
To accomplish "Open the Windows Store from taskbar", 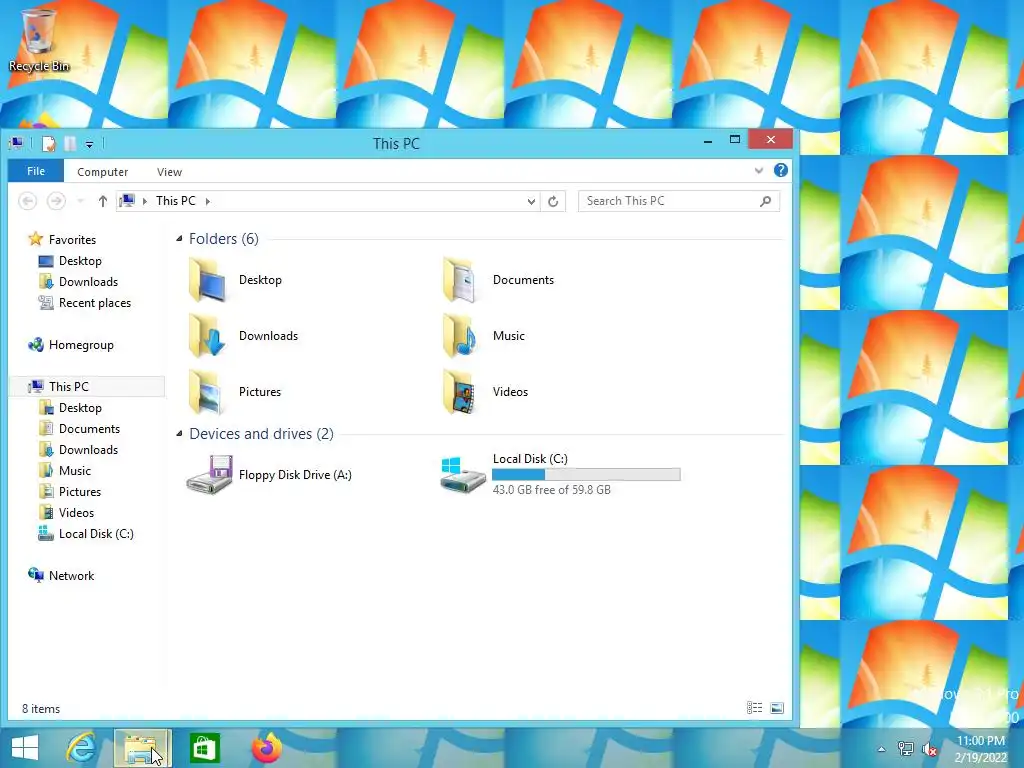I will (204, 748).
